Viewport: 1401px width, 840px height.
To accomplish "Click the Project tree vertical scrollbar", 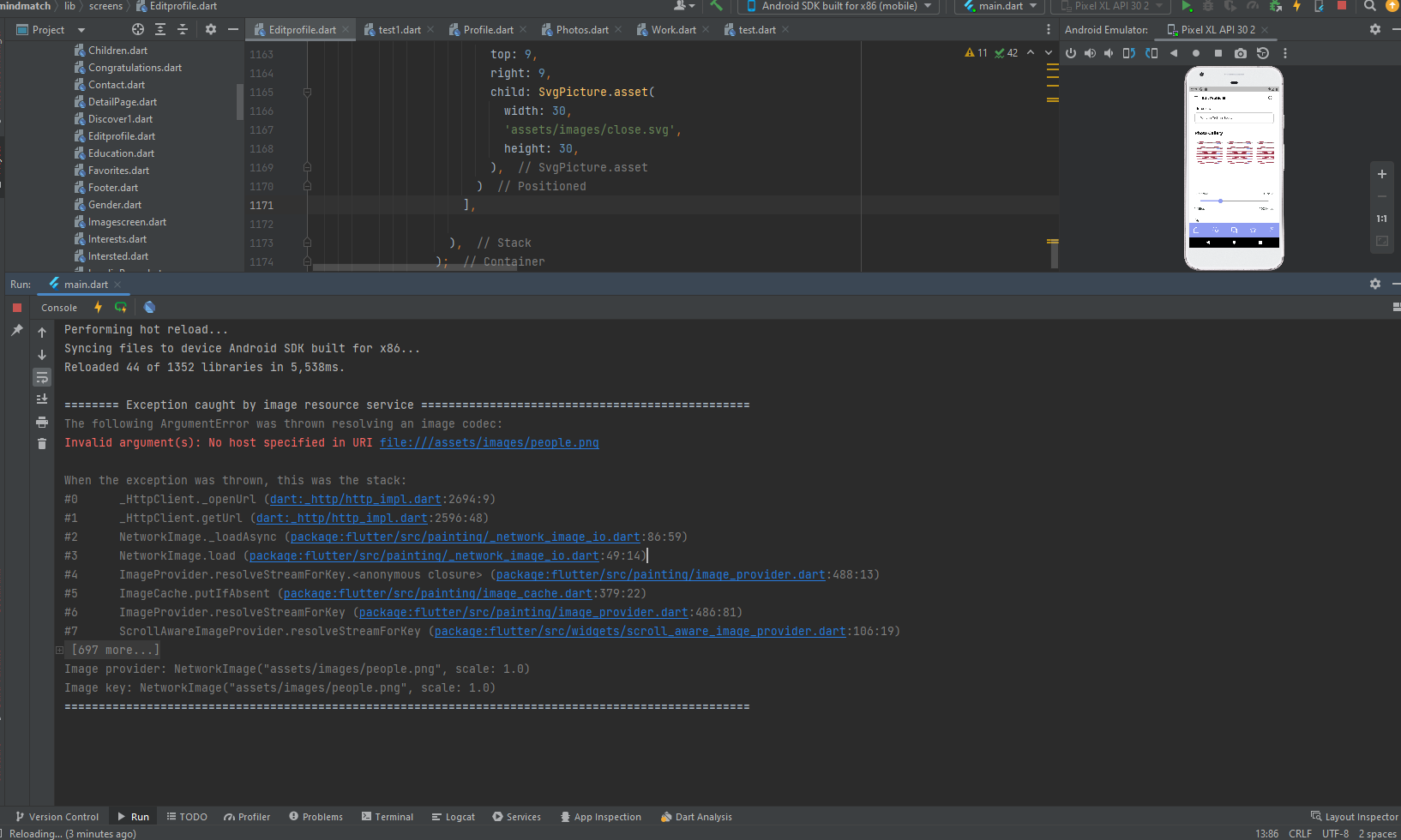I will point(239,101).
